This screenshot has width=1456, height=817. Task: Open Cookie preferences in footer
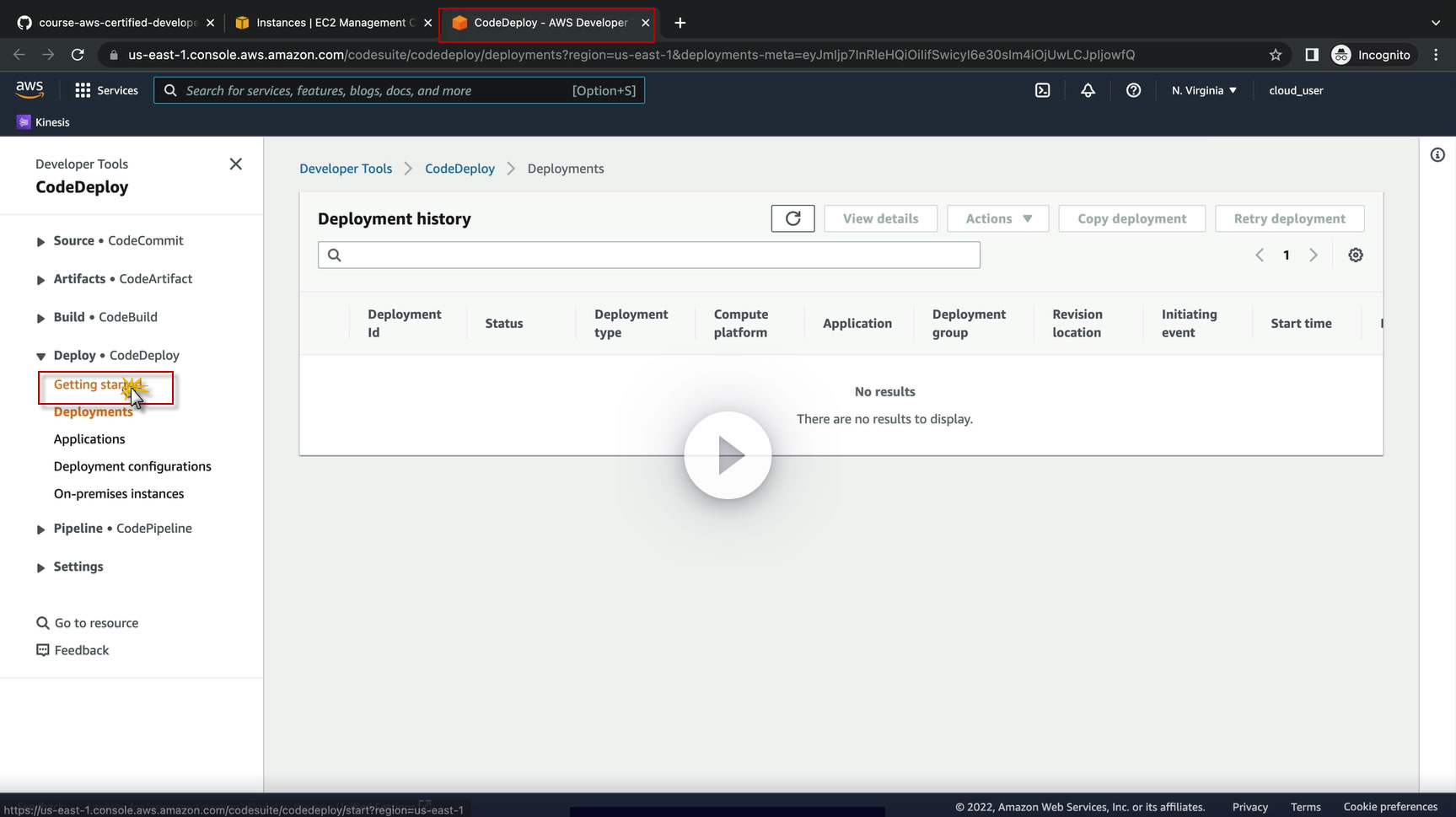tap(1390, 807)
